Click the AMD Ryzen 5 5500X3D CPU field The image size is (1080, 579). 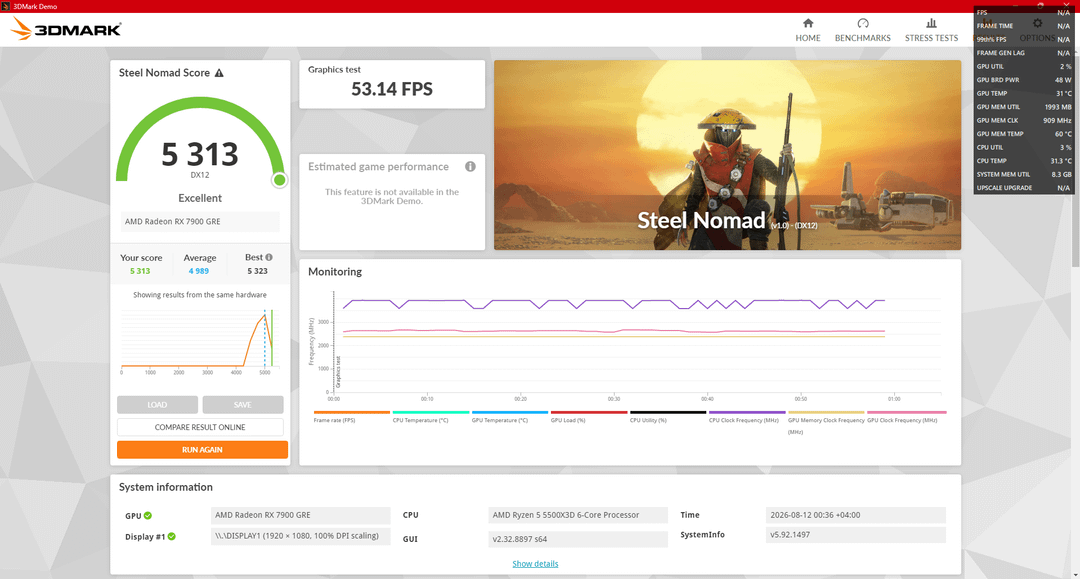(x=578, y=515)
